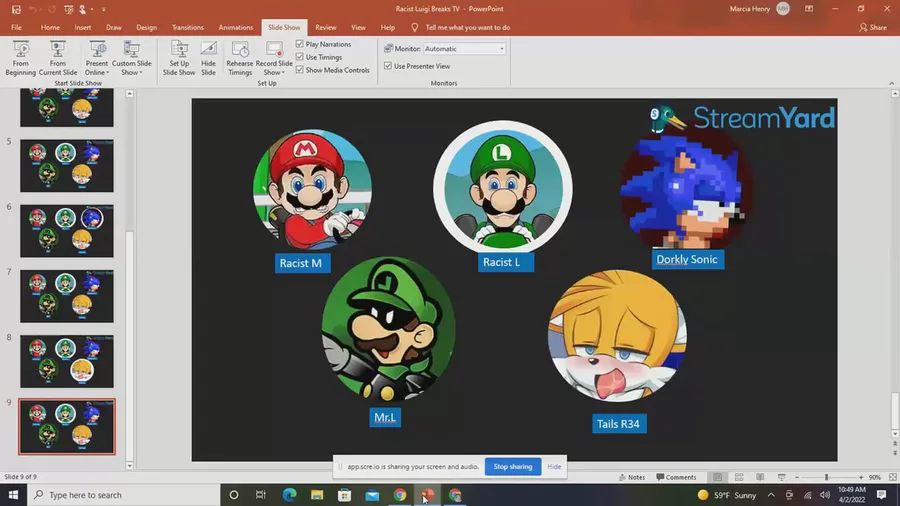Open Microsoft Edge from taskbar
Screen dimensions: 900x506
click(x=289, y=495)
